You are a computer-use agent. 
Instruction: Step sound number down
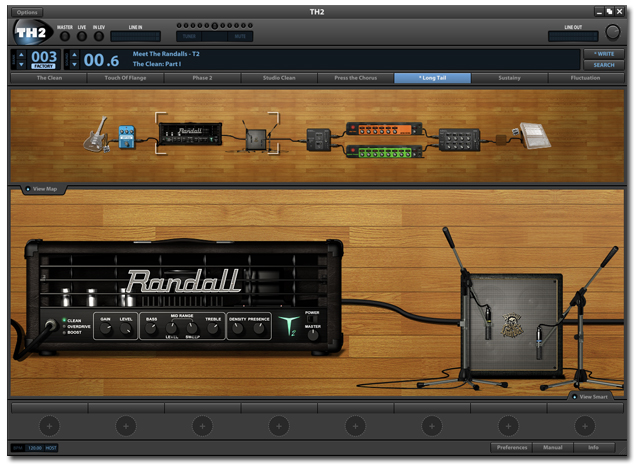74,64
